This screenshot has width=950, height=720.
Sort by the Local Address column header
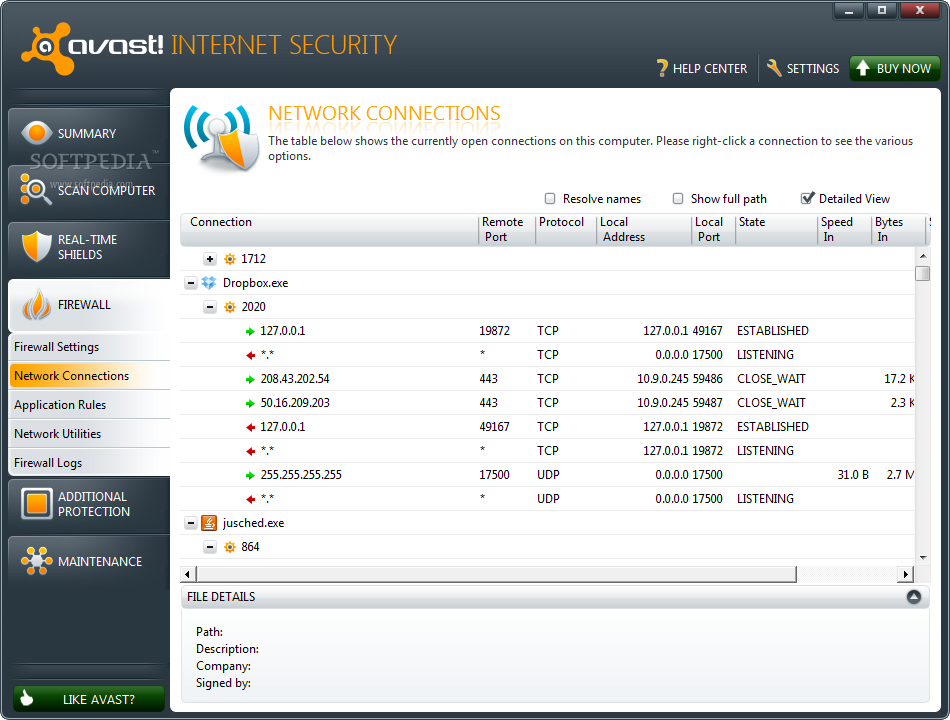(x=643, y=230)
